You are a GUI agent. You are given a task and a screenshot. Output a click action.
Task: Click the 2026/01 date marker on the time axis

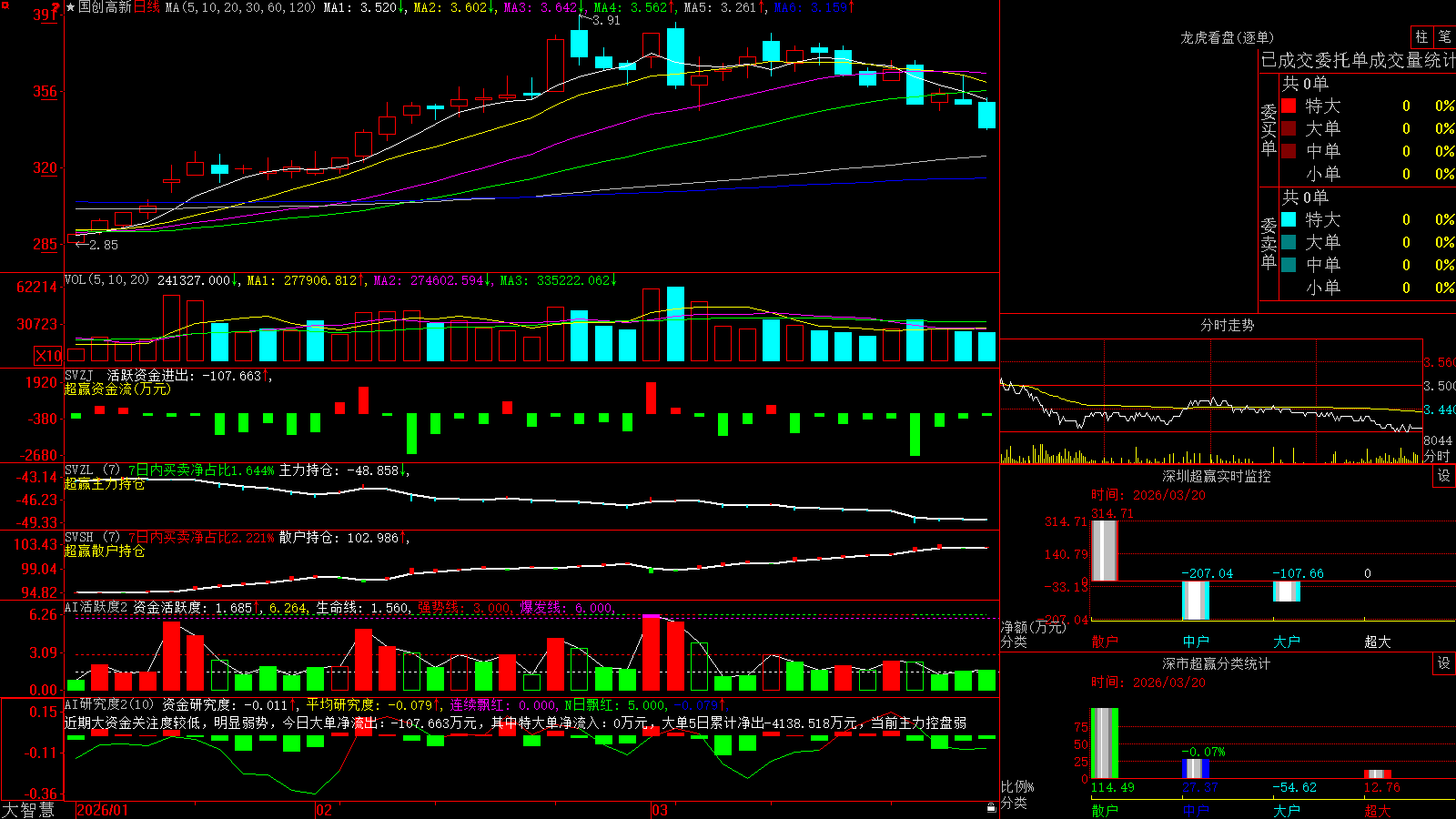(103, 810)
